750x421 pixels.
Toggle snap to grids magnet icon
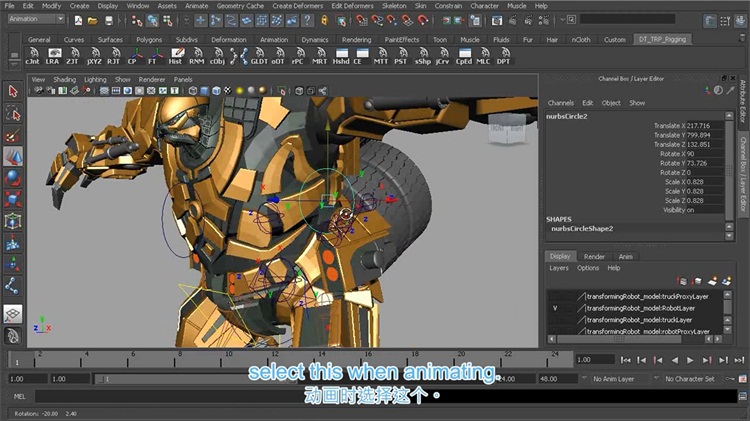pyautogui.click(x=361, y=20)
